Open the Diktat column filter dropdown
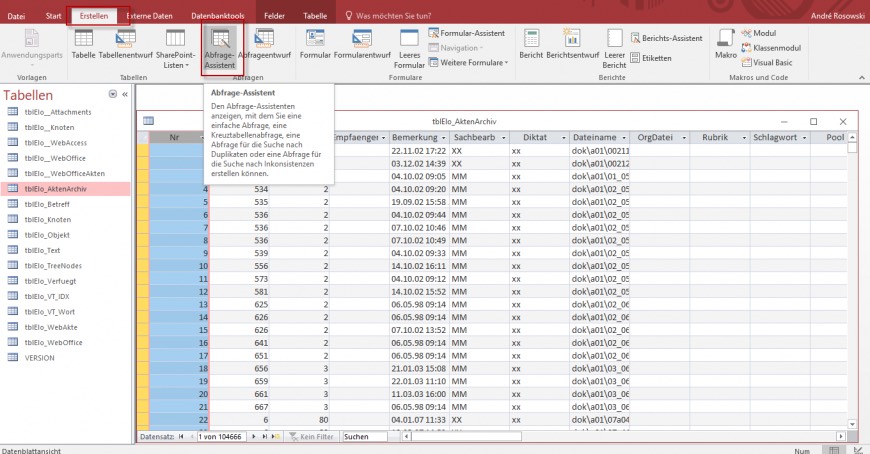870x454 pixels. click(564, 138)
